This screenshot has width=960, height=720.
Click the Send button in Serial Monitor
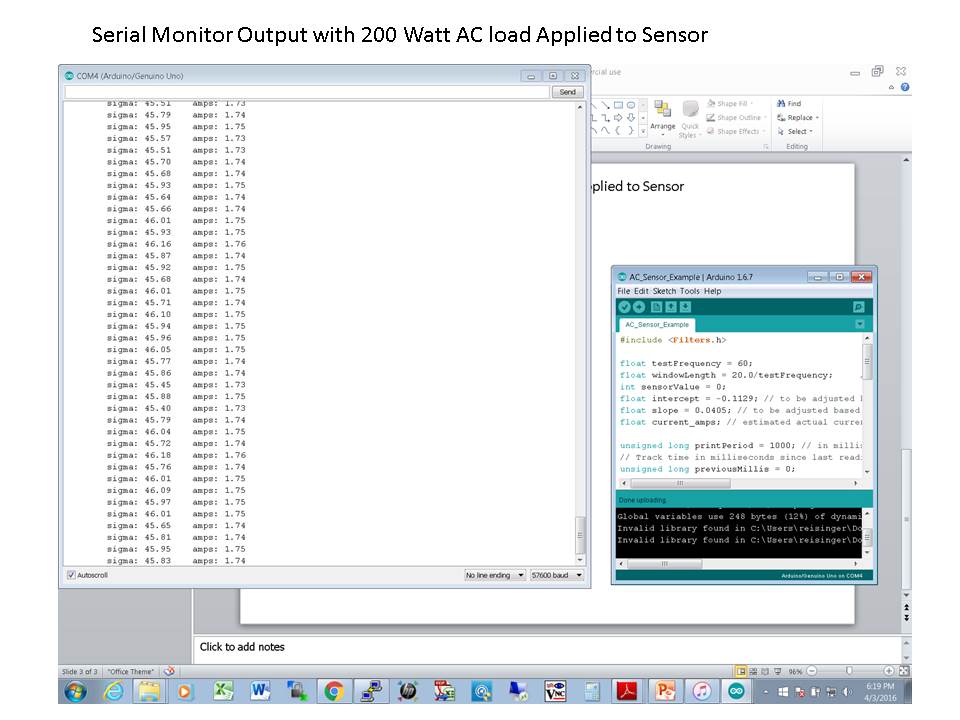point(567,92)
